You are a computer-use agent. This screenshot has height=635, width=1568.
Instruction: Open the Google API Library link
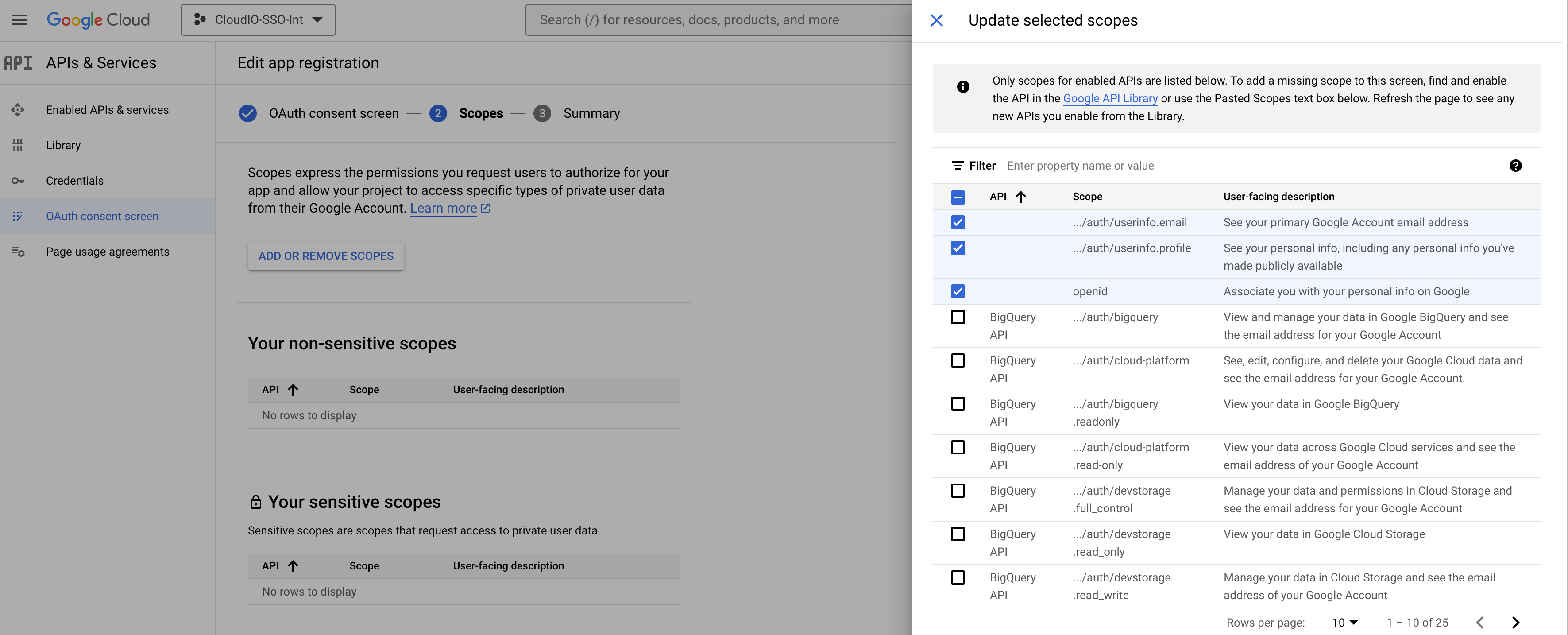tap(1110, 99)
